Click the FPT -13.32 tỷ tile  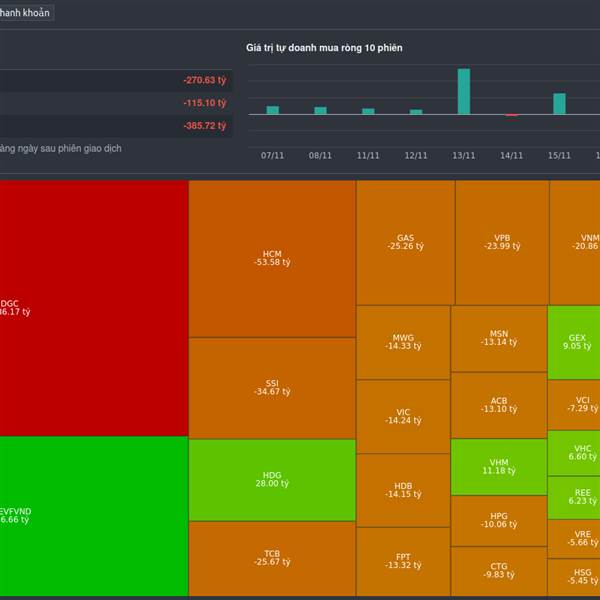(x=403, y=561)
